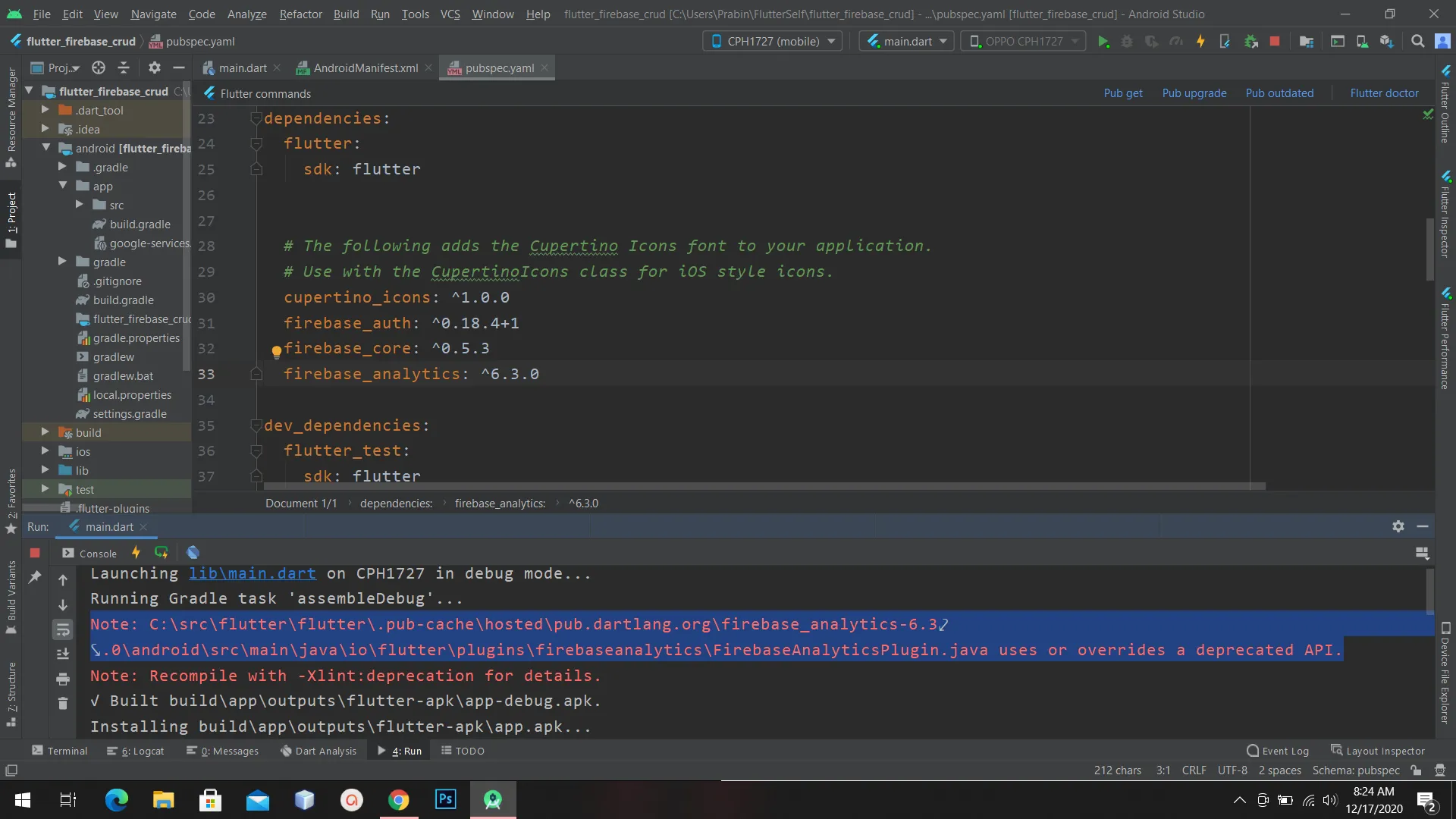Toggle scroll to end in console
The height and width of the screenshot is (819, 1456).
[x=63, y=654]
